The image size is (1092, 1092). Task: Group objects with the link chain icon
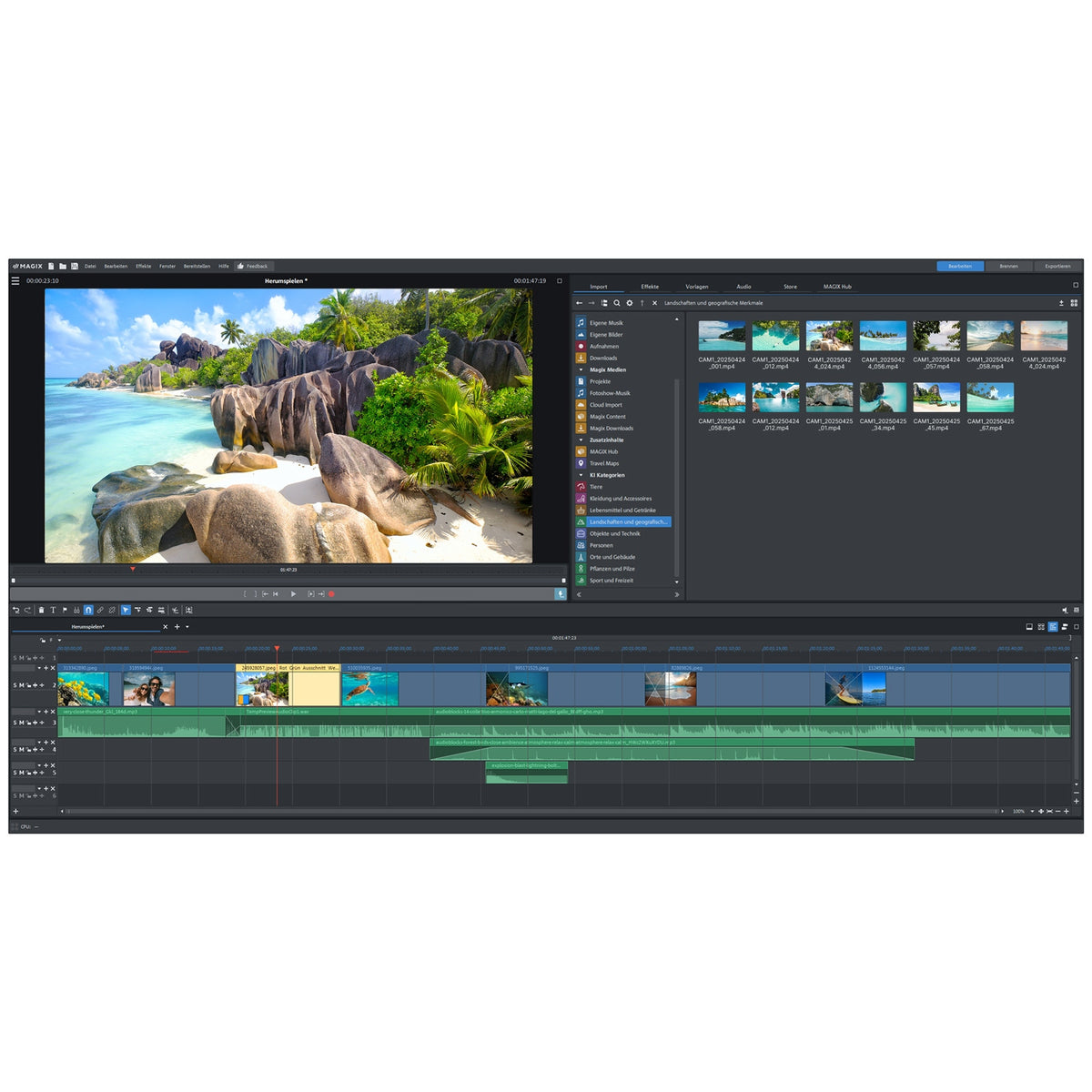(x=100, y=610)
